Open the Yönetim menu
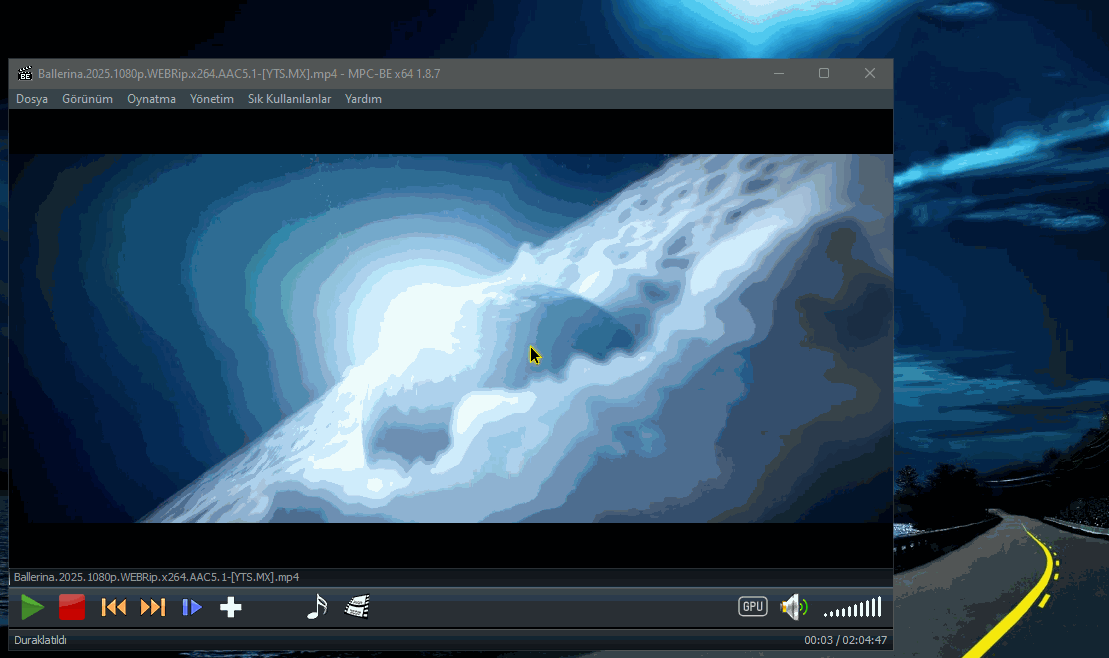 pos(211,99)
